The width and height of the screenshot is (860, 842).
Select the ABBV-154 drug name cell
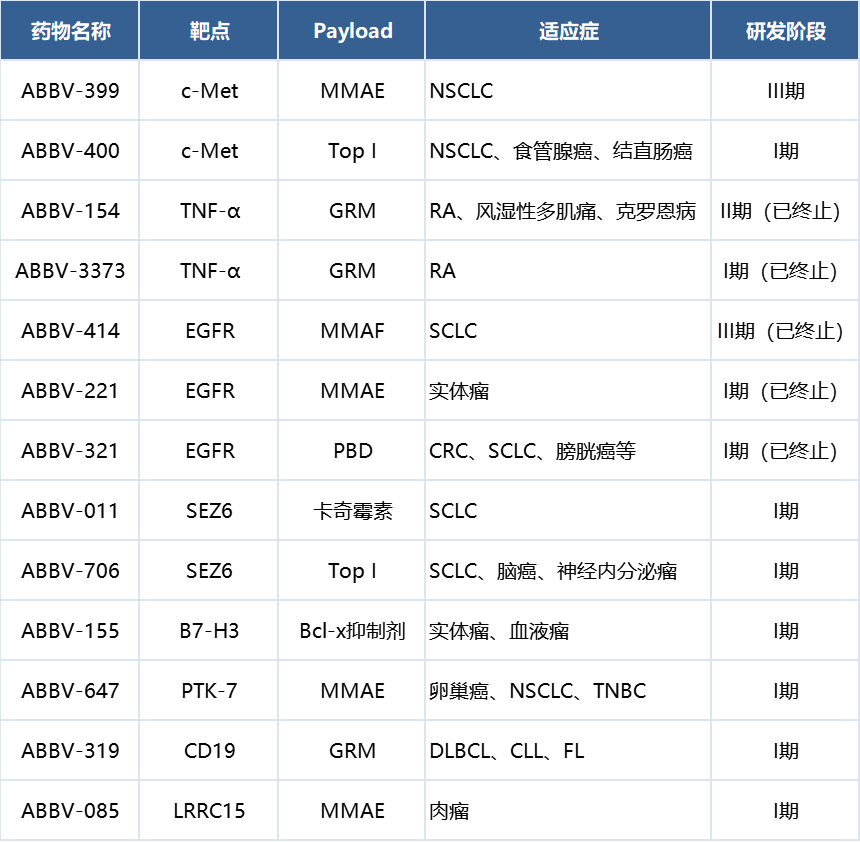70,211
